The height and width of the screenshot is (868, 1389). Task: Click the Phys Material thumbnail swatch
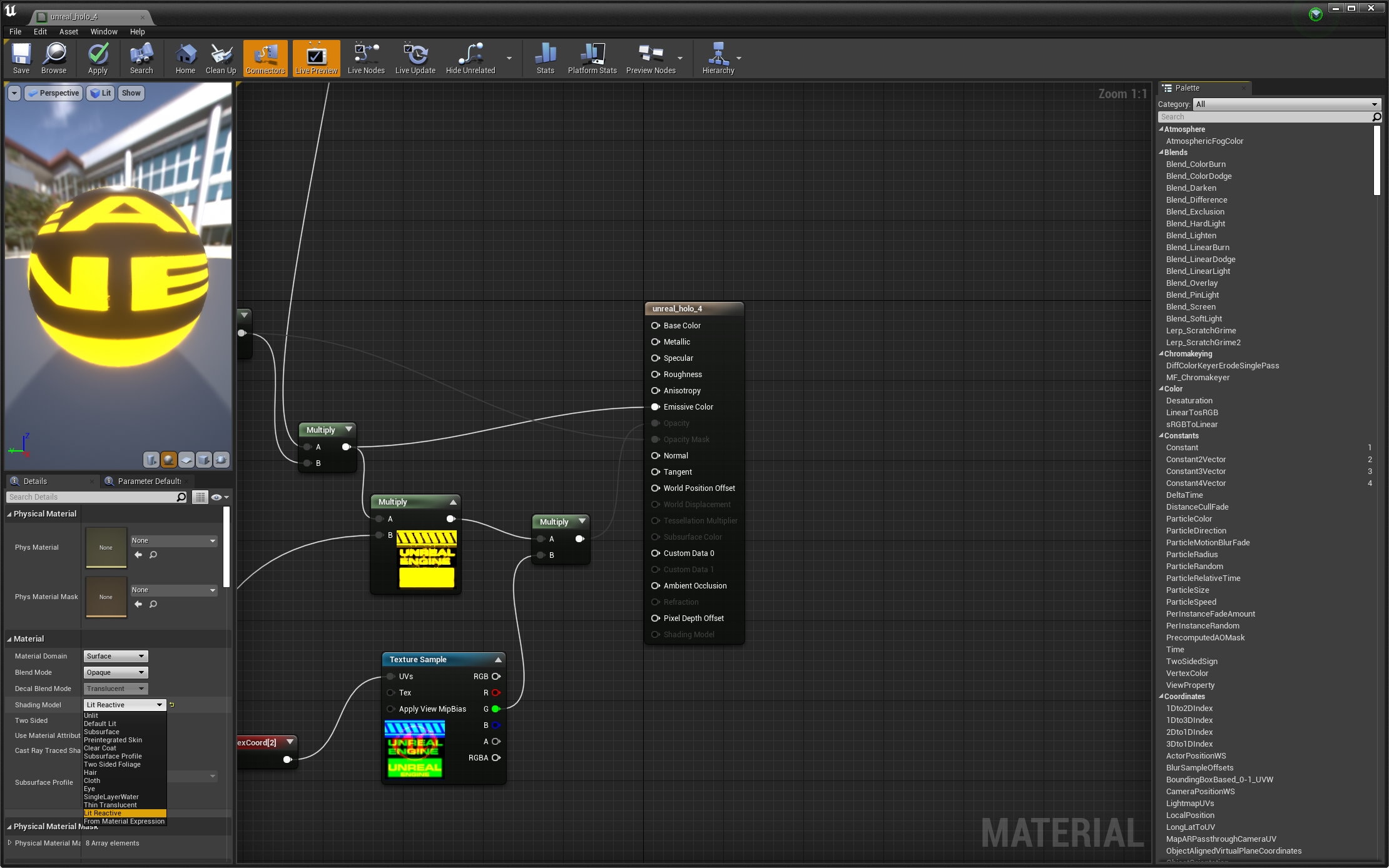[106, 547]
